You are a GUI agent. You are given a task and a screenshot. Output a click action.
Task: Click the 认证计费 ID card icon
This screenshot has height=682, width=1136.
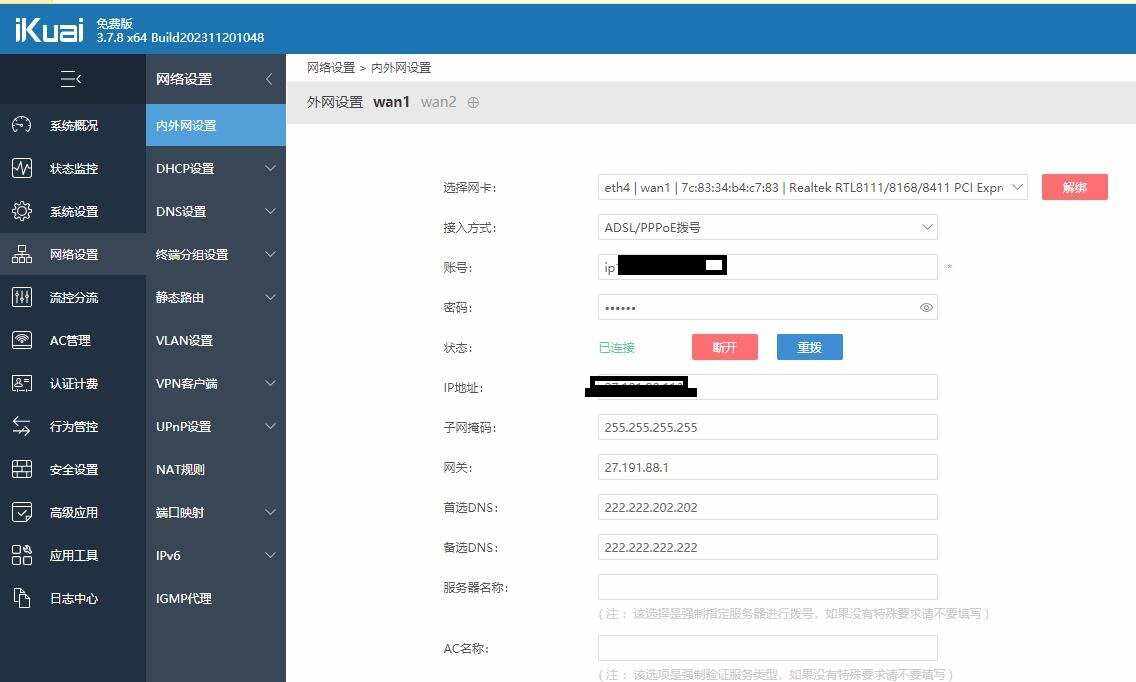coord(22,383)
